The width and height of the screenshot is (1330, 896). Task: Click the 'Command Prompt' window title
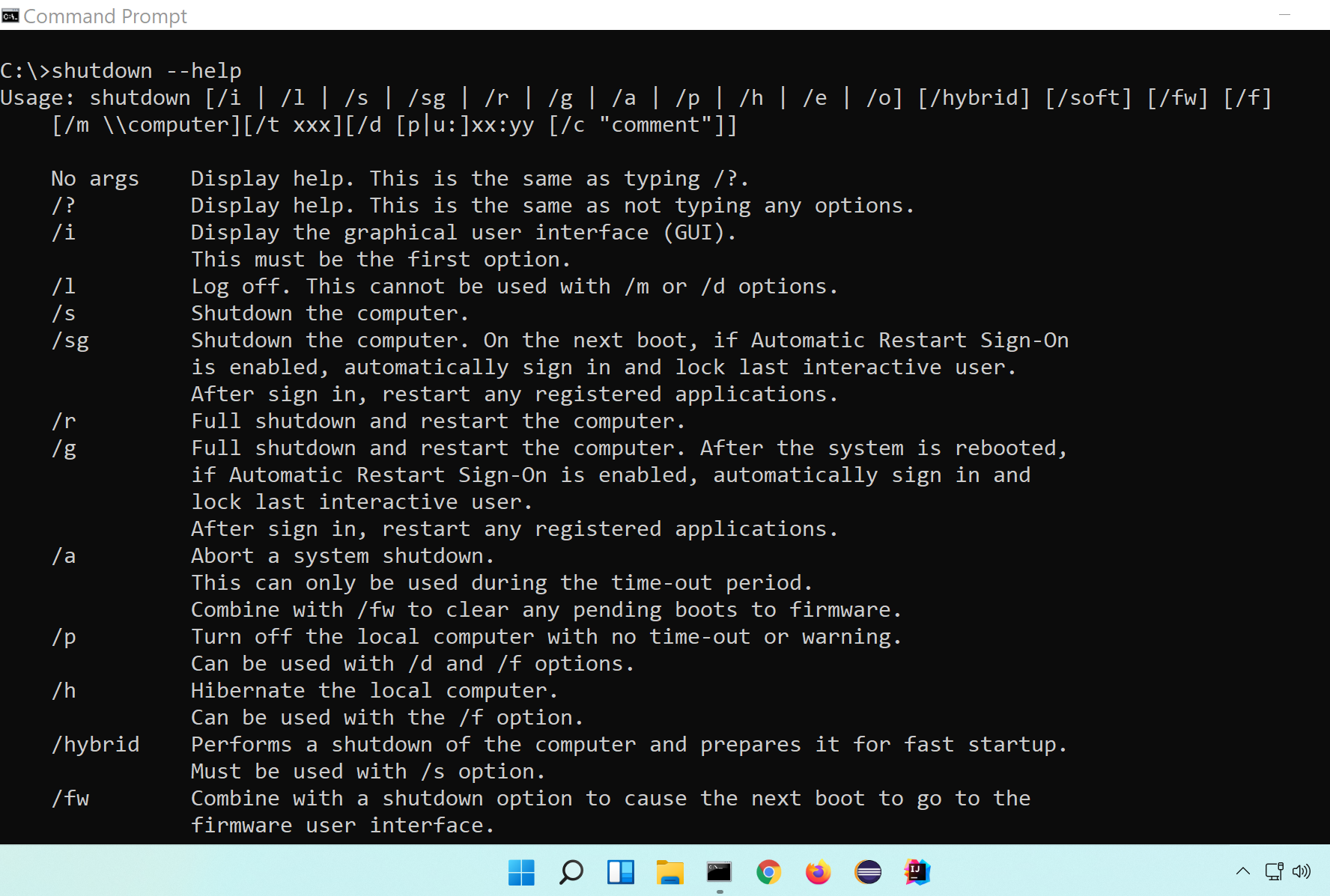click(106, 16)
